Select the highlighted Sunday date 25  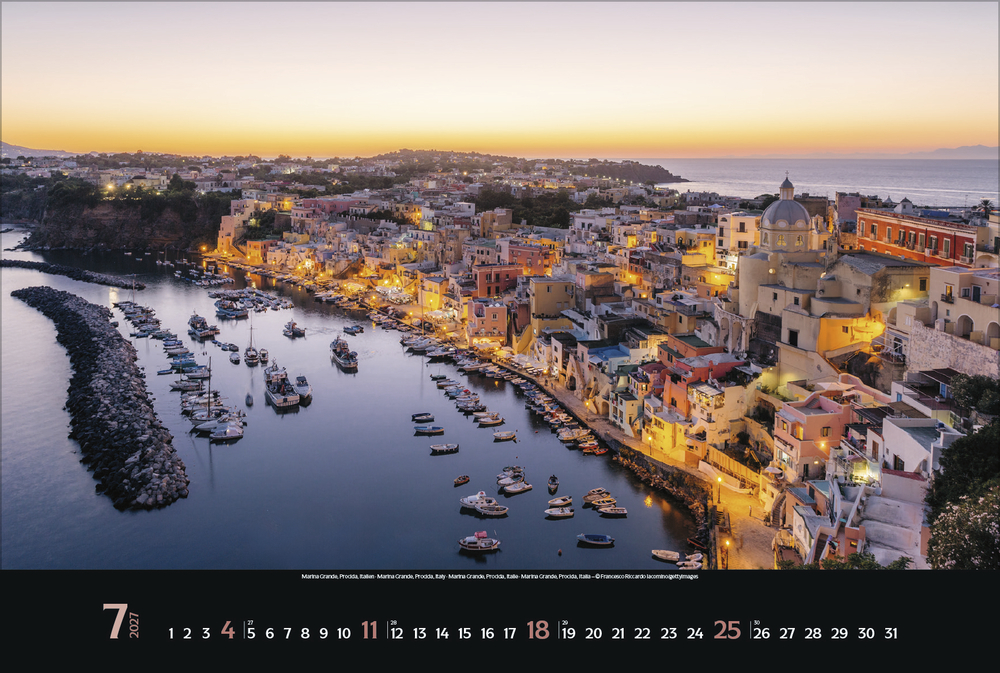pyautogui.click(x=727, y=630)
